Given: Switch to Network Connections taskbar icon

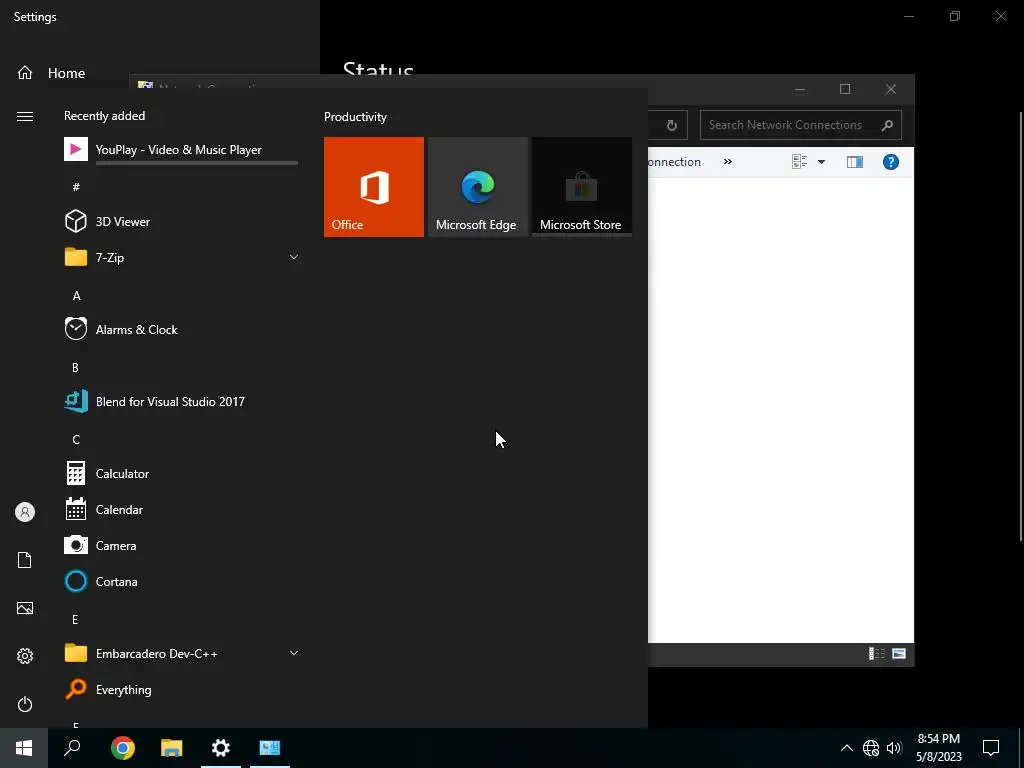Looking at the screenshot, I should click(x=270, y=748).
